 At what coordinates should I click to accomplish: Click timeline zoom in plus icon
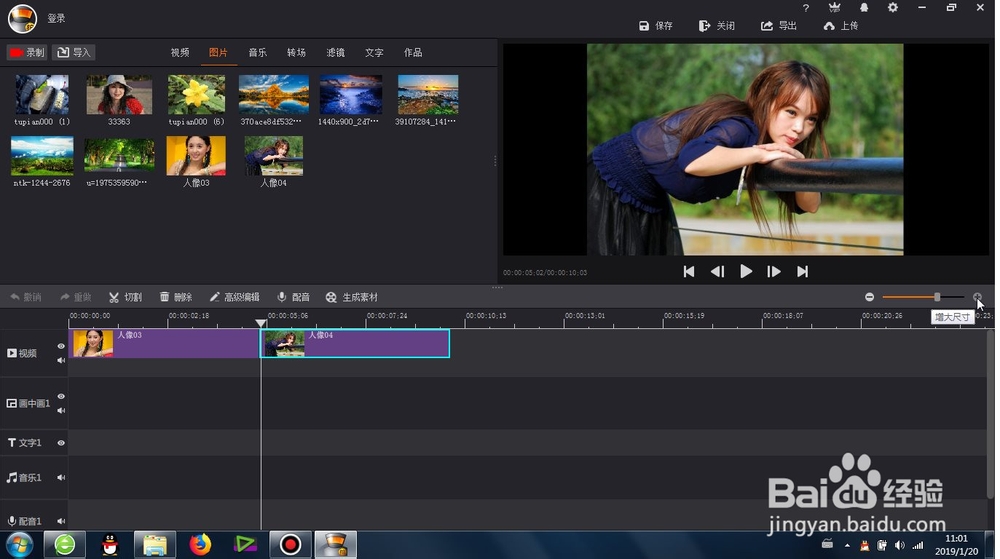point(977,297)
